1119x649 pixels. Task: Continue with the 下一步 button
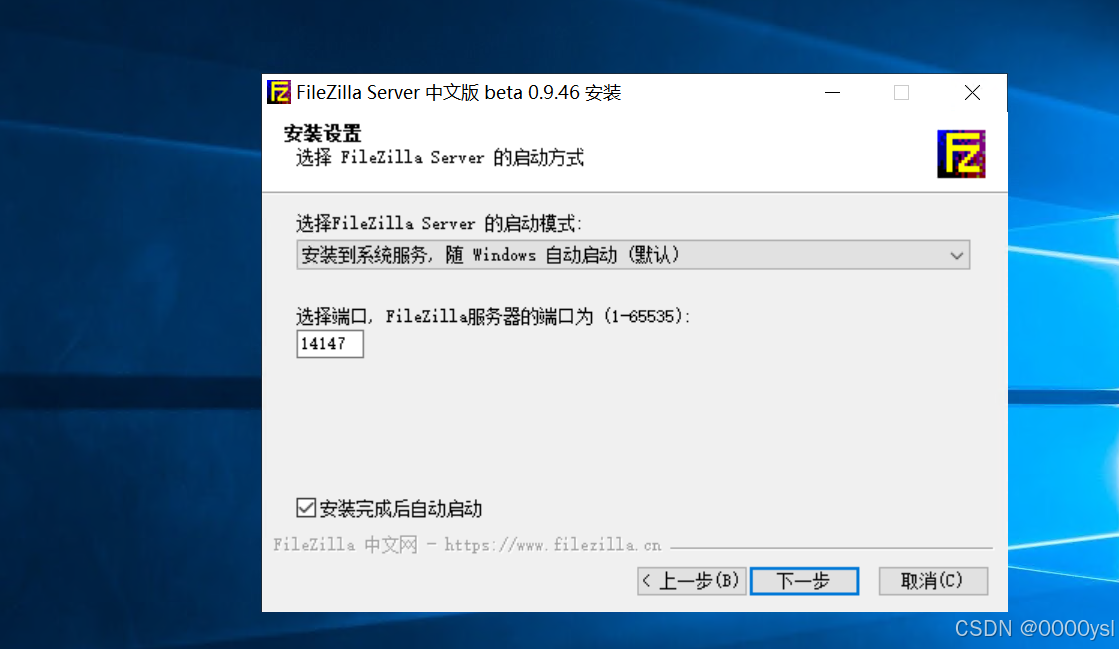click(804, 580)
